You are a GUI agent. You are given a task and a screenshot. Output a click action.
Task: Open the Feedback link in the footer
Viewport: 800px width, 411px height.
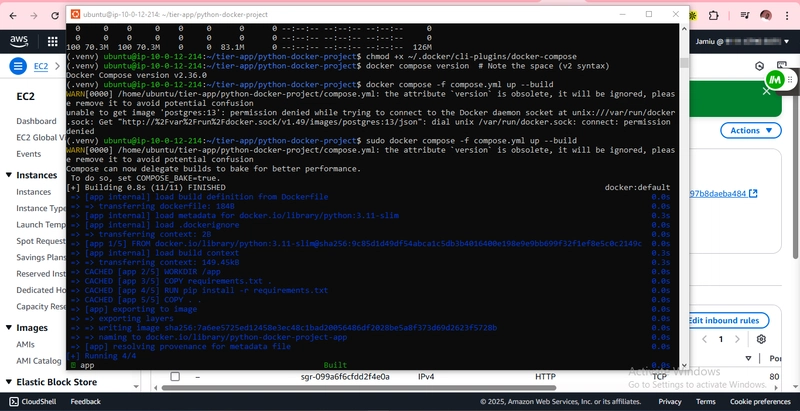point(85,401)
